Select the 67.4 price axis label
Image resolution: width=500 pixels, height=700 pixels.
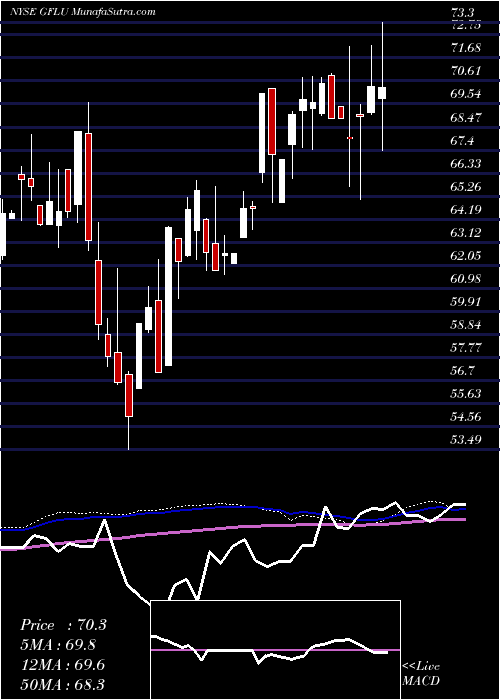point(463,141)
